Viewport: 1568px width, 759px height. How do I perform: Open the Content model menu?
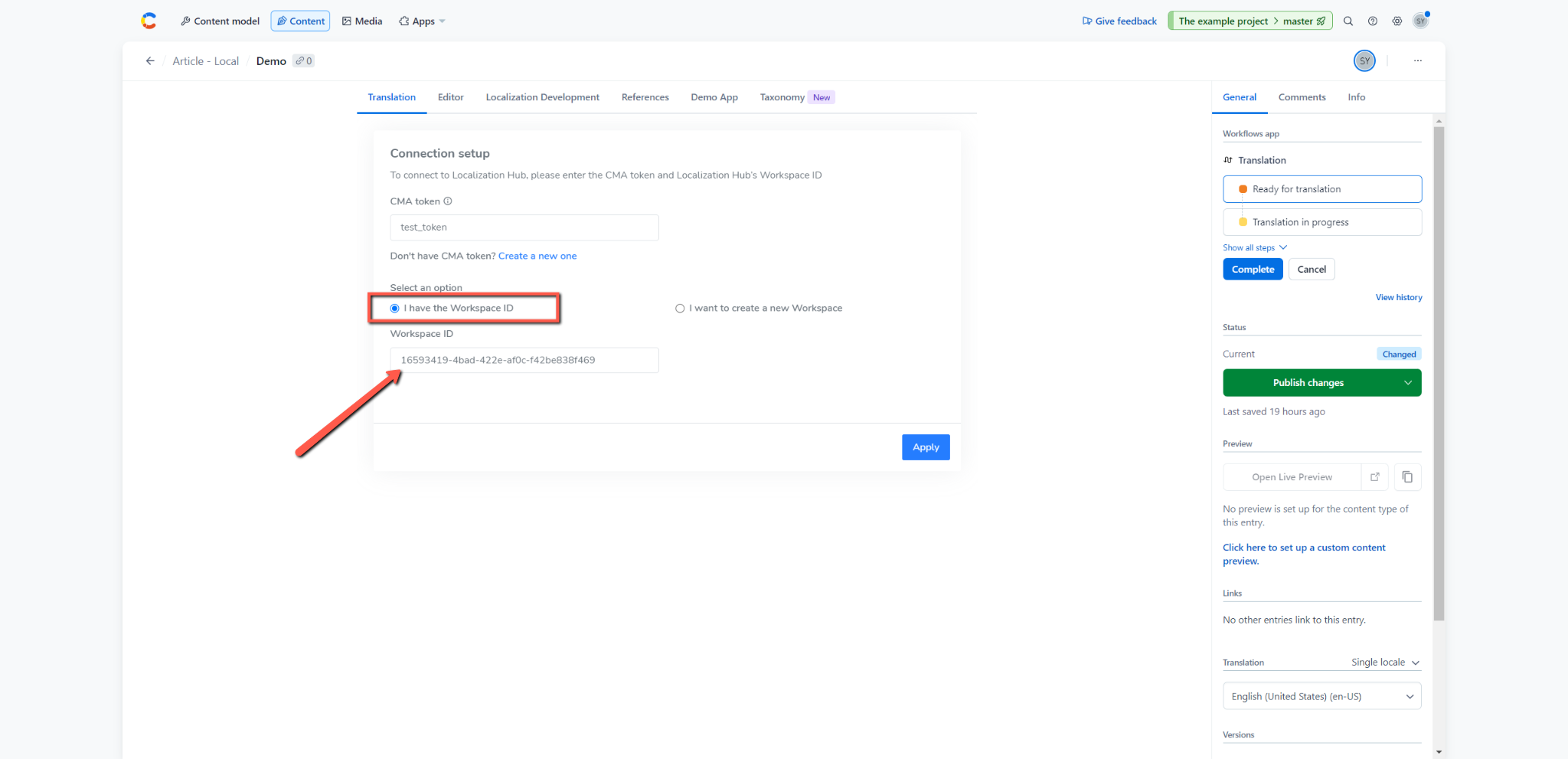tap(220, 21)
